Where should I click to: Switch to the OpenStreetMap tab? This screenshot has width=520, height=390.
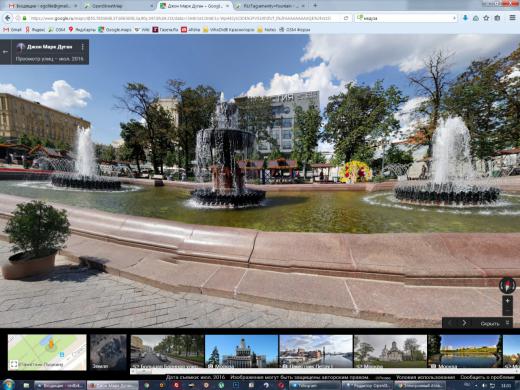click(x=117, y=6)
